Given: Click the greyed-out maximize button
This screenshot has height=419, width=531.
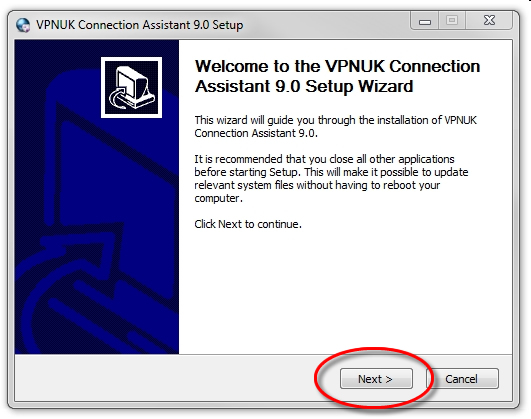Looking at the screenshot, I should (x=452, y=21).
